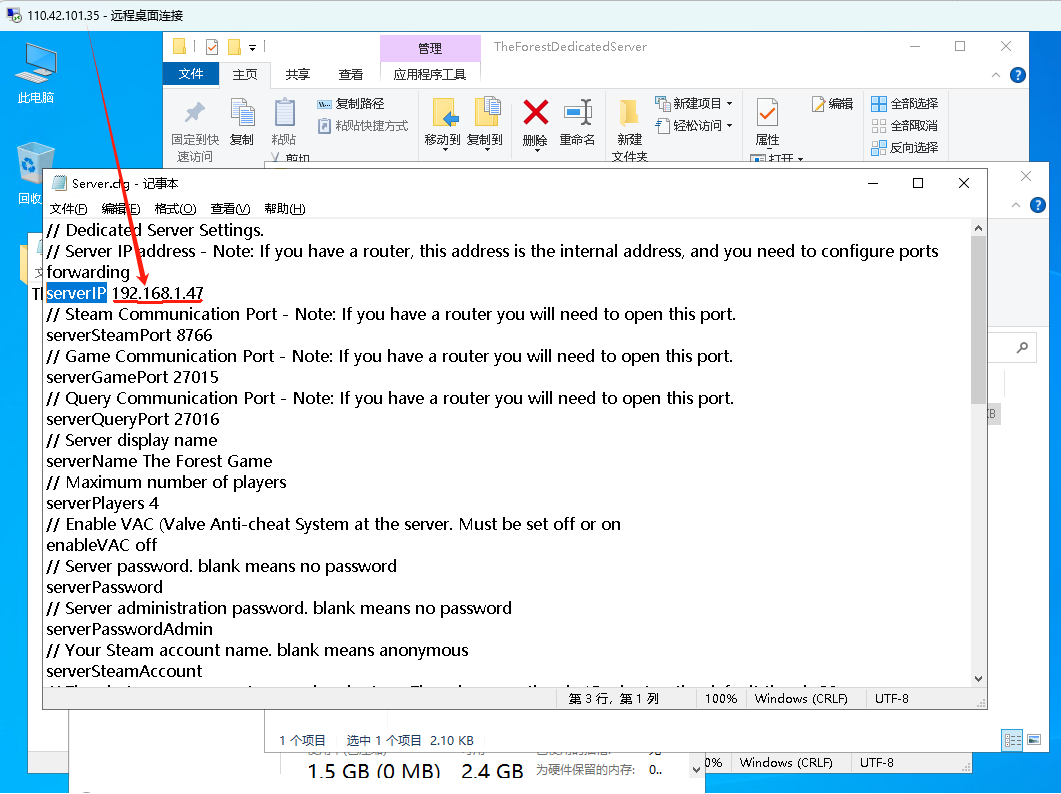1061x794 pixels.
Task: Open the quick access toolbar customize arrow
Action: (252, 47)
